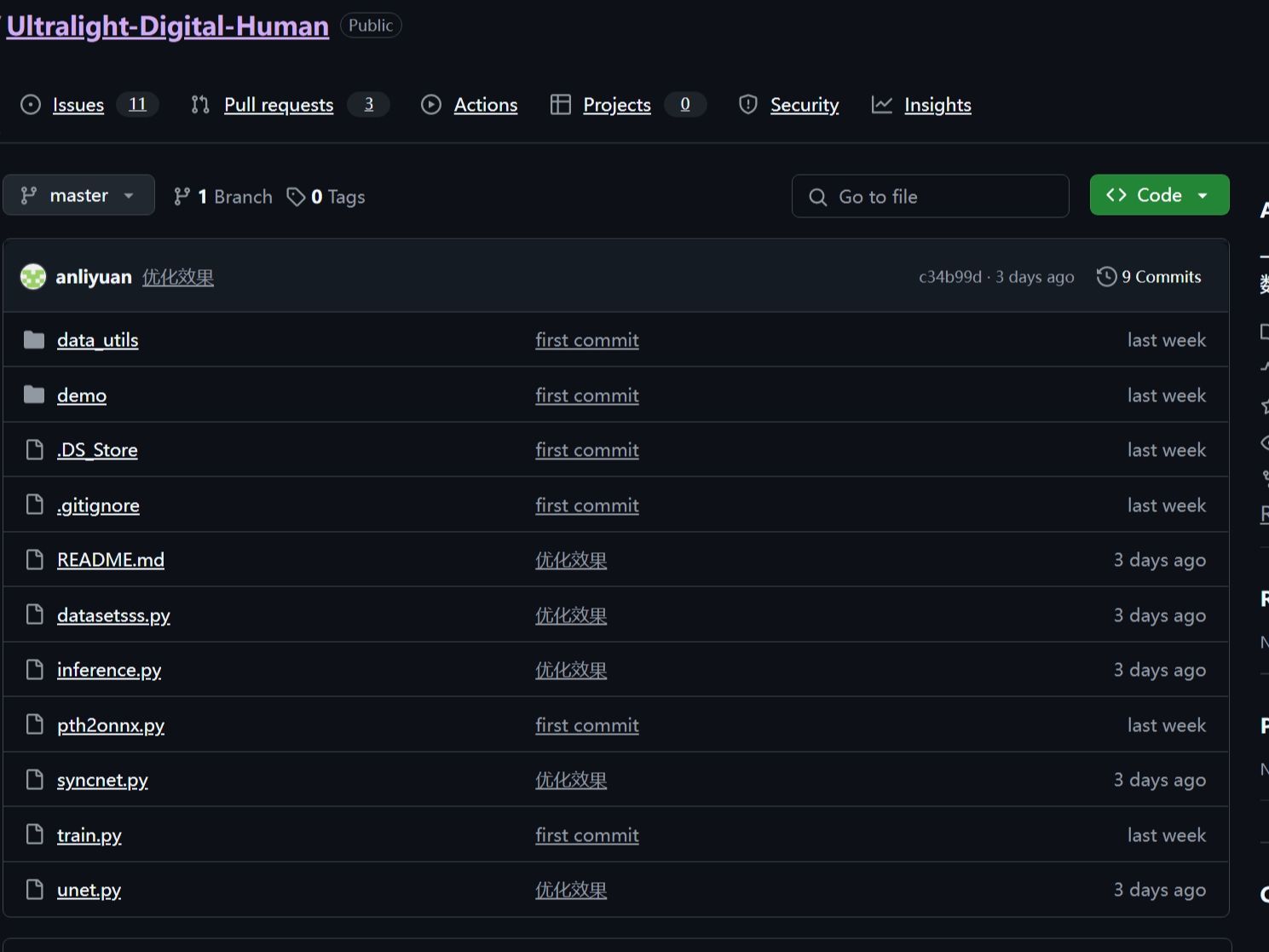Open train.py
The height and width of the screenshot is (952, 1269).
click(89, 835)
